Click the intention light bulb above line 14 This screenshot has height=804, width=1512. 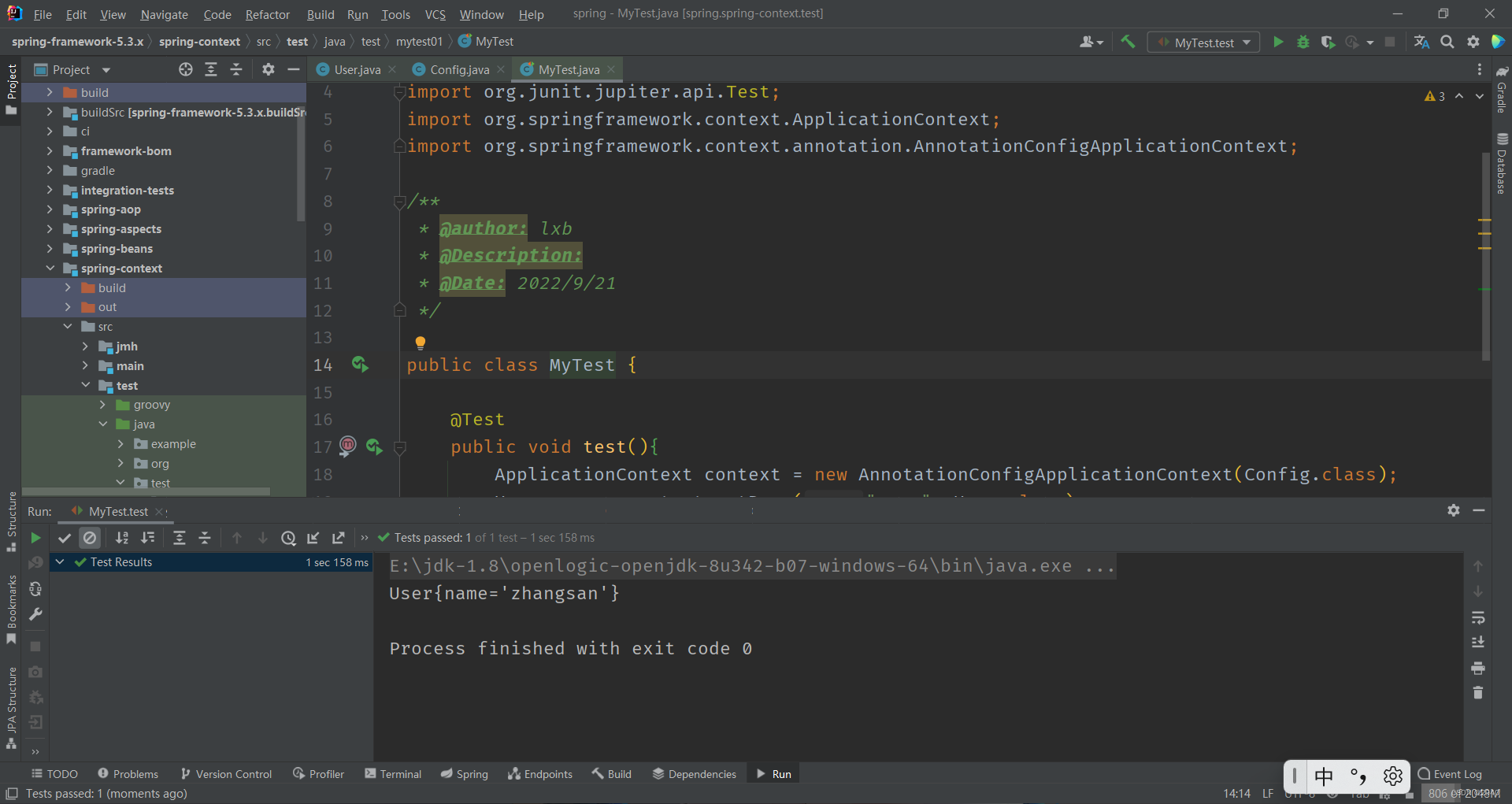pyautogui.click(x=421, y=343)
